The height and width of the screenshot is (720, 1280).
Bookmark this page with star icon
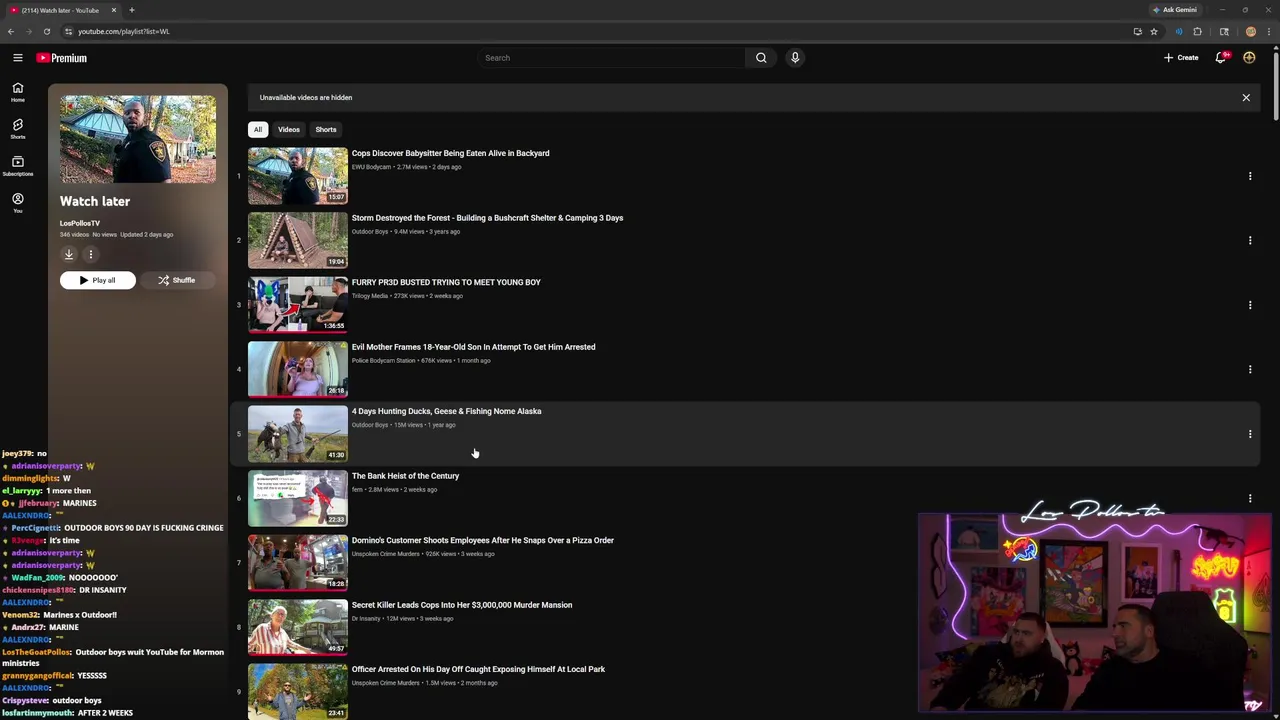pyautogui.click(x=1153, y=31)
